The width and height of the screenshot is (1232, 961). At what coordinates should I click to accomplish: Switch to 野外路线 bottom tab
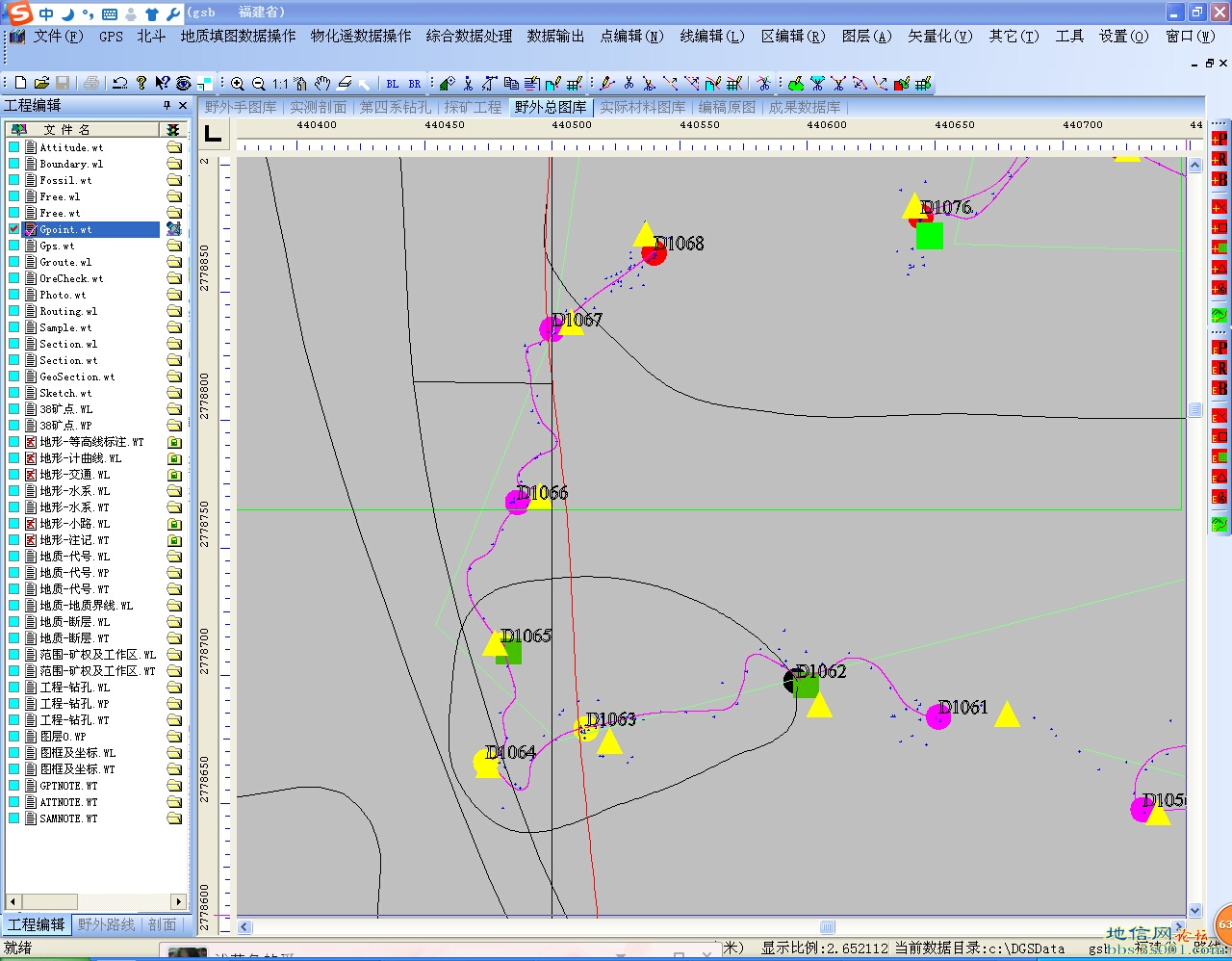click(x=106, y=924)
